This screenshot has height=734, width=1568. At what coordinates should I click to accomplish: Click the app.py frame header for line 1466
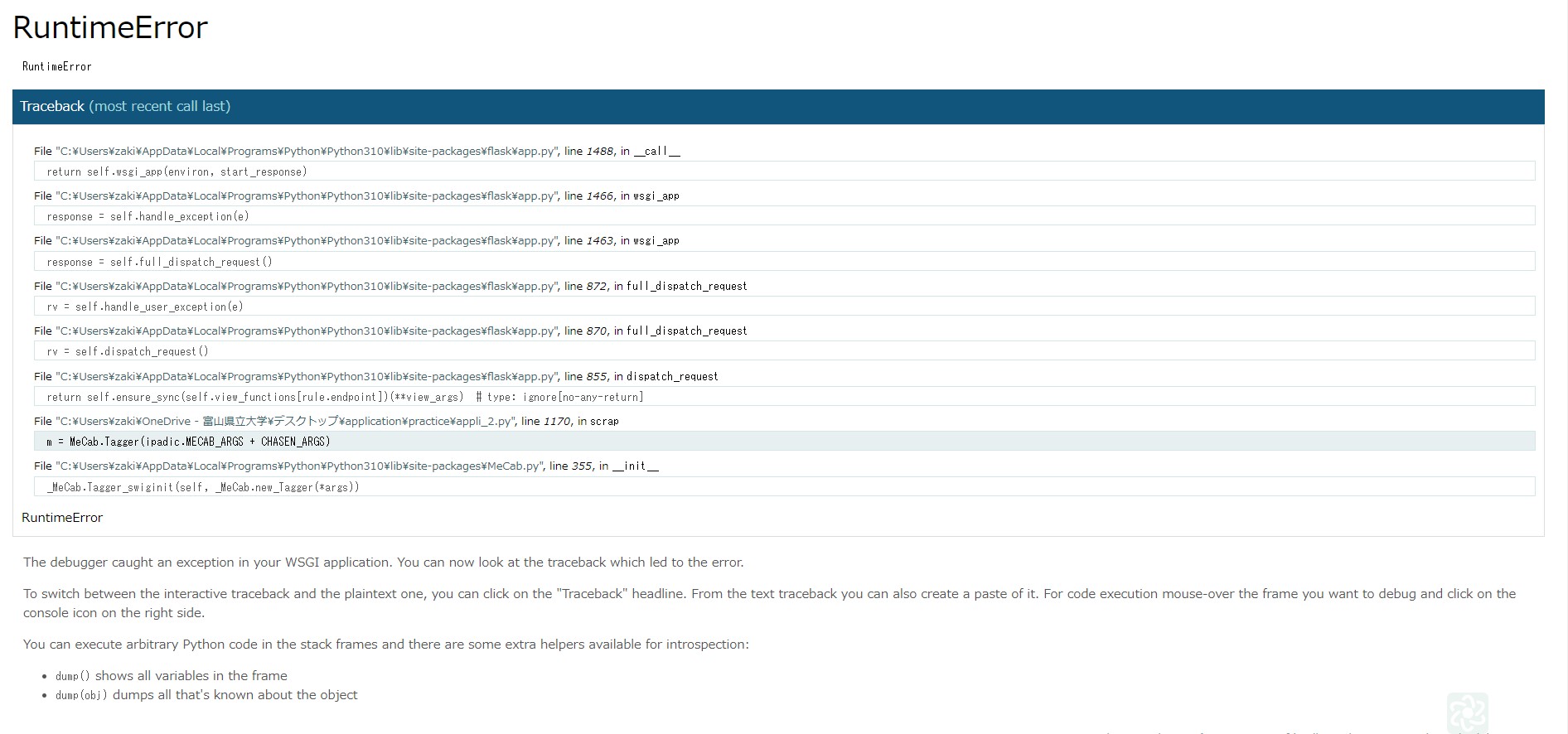(x=356, y=196)
